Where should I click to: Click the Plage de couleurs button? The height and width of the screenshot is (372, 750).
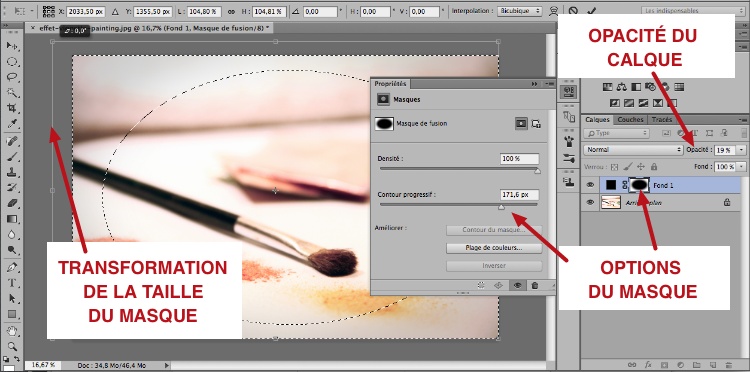pyautogui.click(x=494, y=248)
